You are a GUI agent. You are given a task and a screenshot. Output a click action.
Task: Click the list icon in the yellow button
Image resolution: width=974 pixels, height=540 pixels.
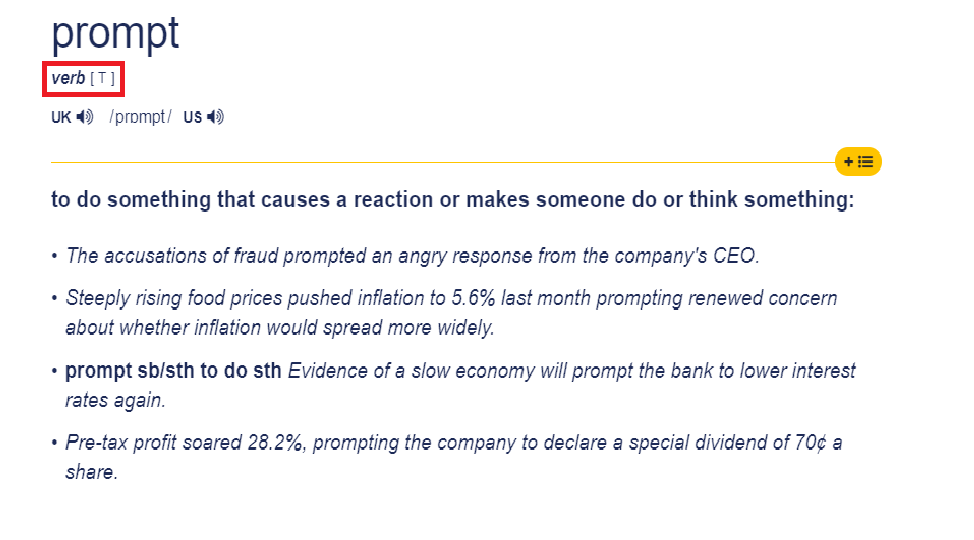tap(865, 162)
